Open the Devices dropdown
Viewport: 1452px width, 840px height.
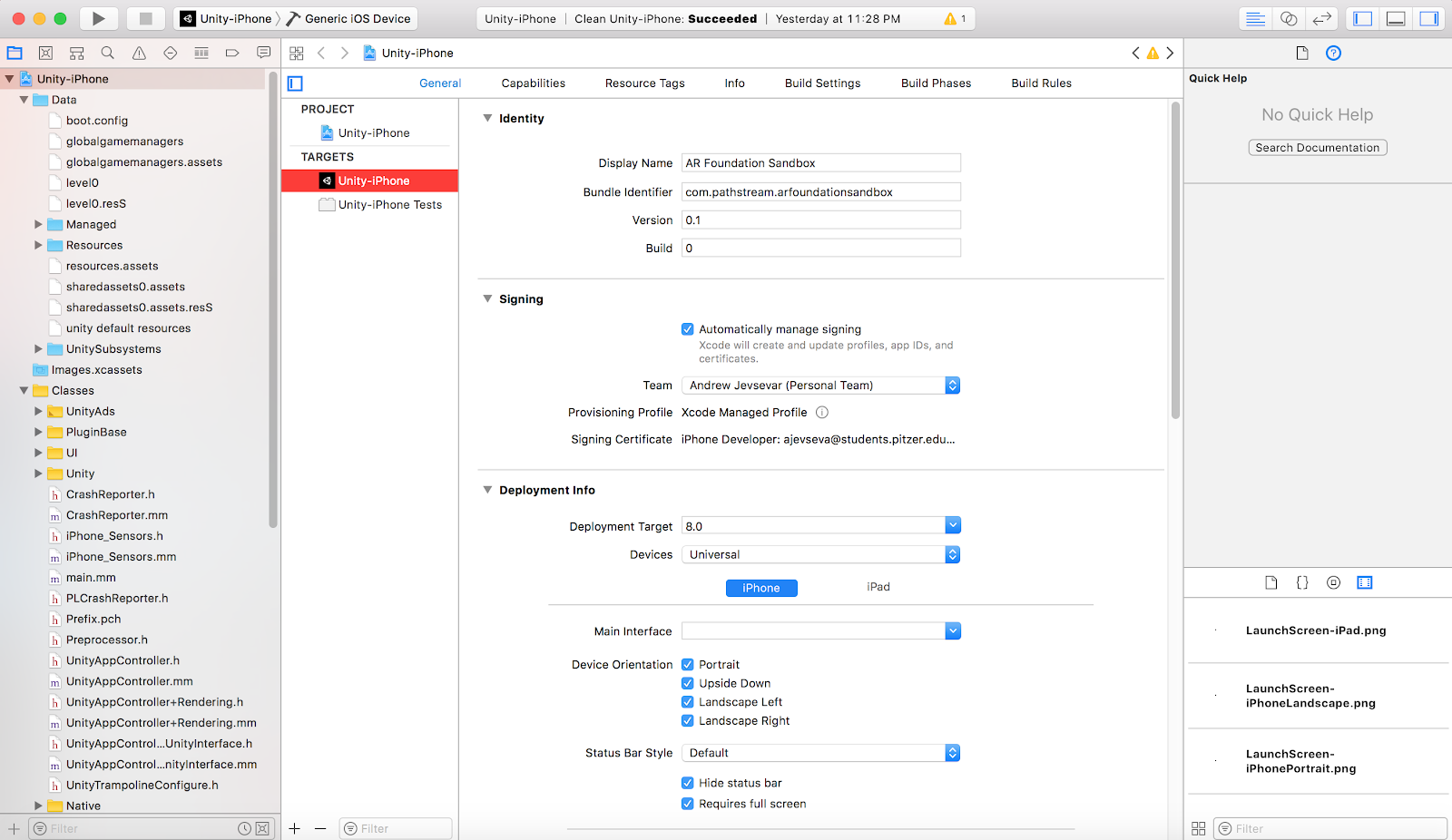tap(820, 554)
